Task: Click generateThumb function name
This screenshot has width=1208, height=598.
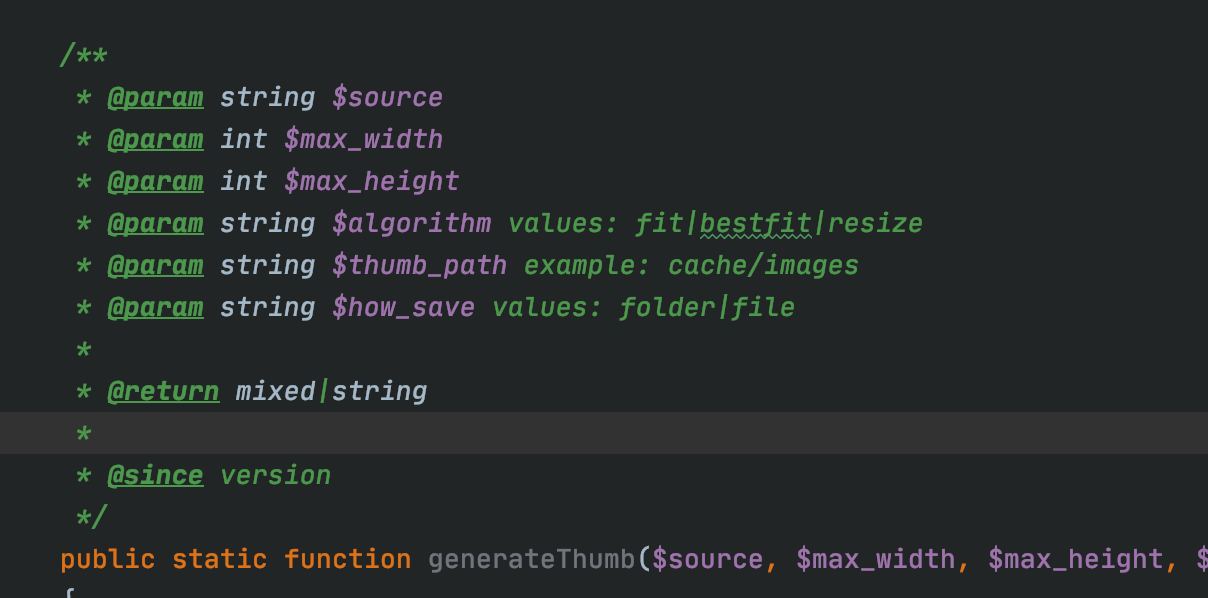Action: tap(531, 560)
